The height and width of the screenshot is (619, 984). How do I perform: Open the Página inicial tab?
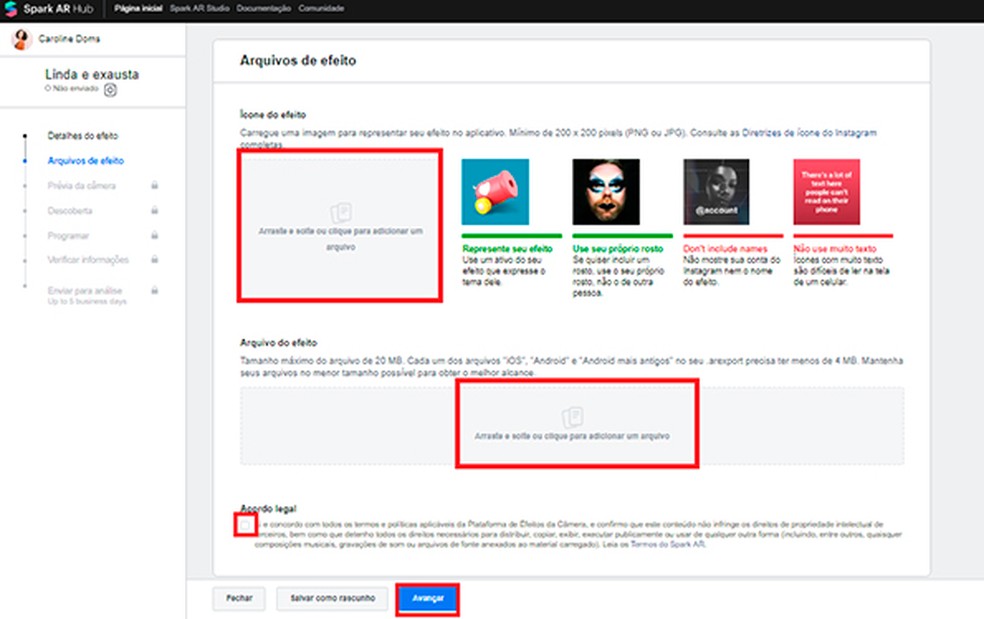tap(138, 8)
